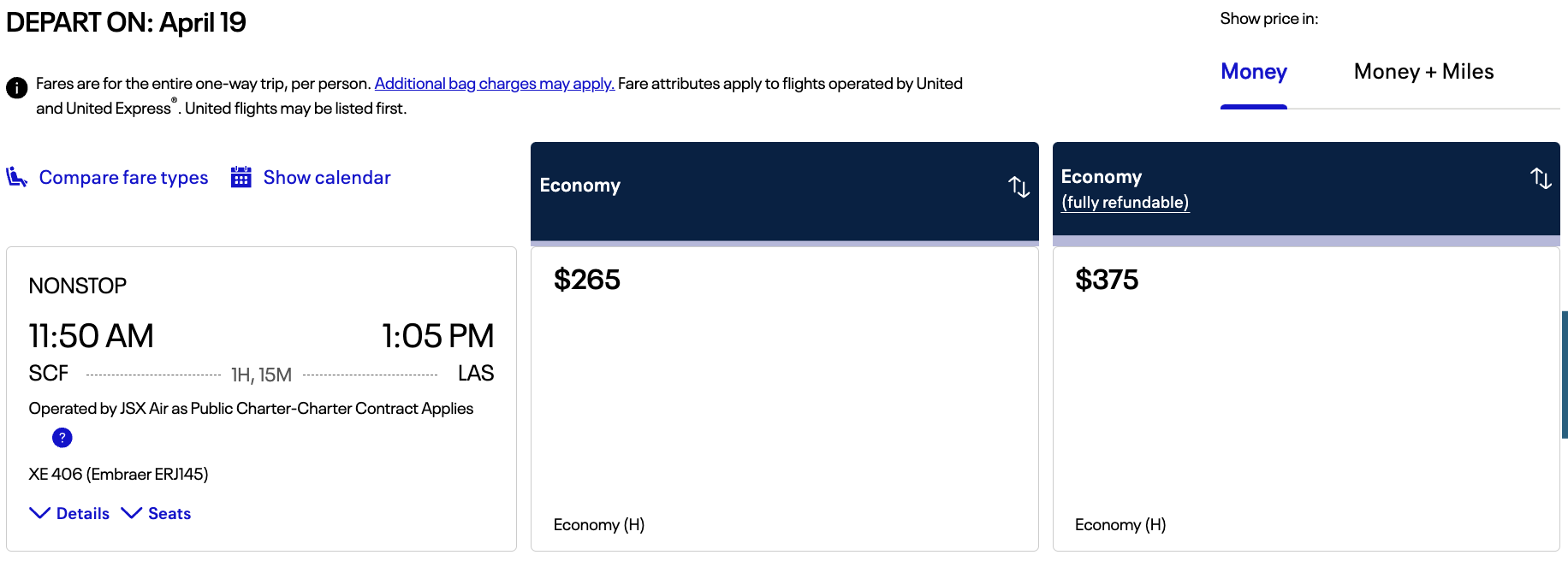Click the Show calendar icon
Screen dimensions: 1568x561
[241, 176]
